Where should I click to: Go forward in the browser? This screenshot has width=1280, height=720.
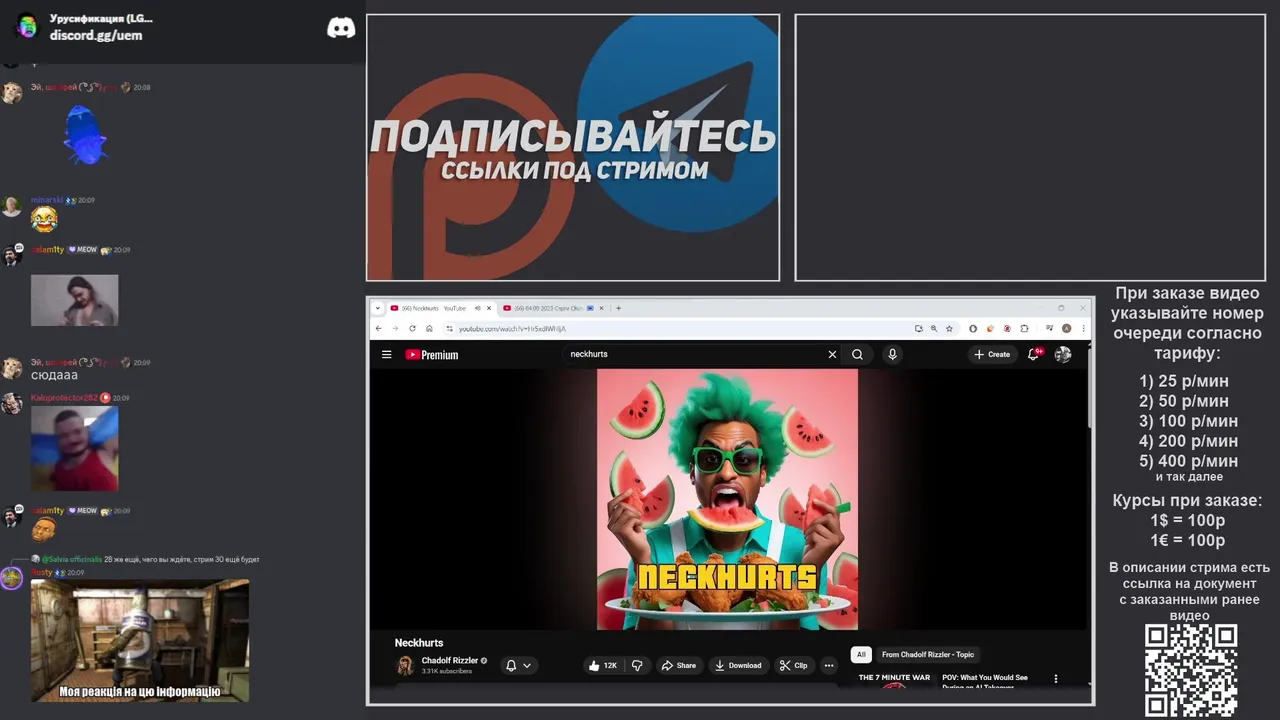(395, 328)
